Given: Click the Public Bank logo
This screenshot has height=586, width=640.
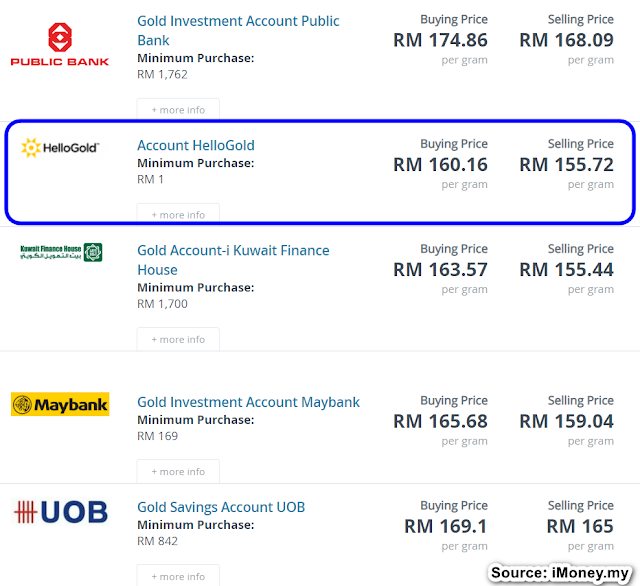Looking at the screenshot, I should 60,44.
